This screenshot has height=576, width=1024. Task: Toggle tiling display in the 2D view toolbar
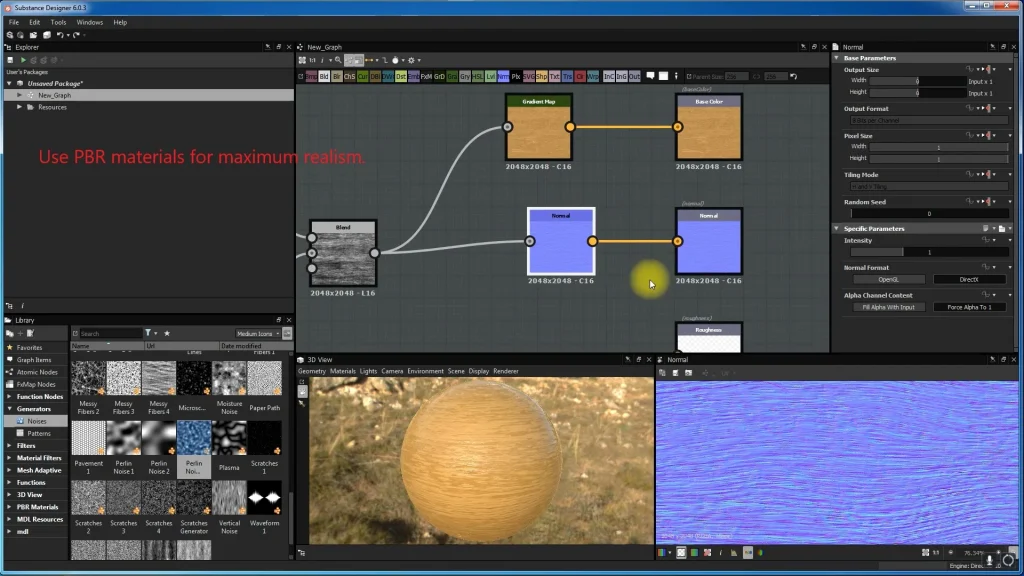click(x=681, y=552)
